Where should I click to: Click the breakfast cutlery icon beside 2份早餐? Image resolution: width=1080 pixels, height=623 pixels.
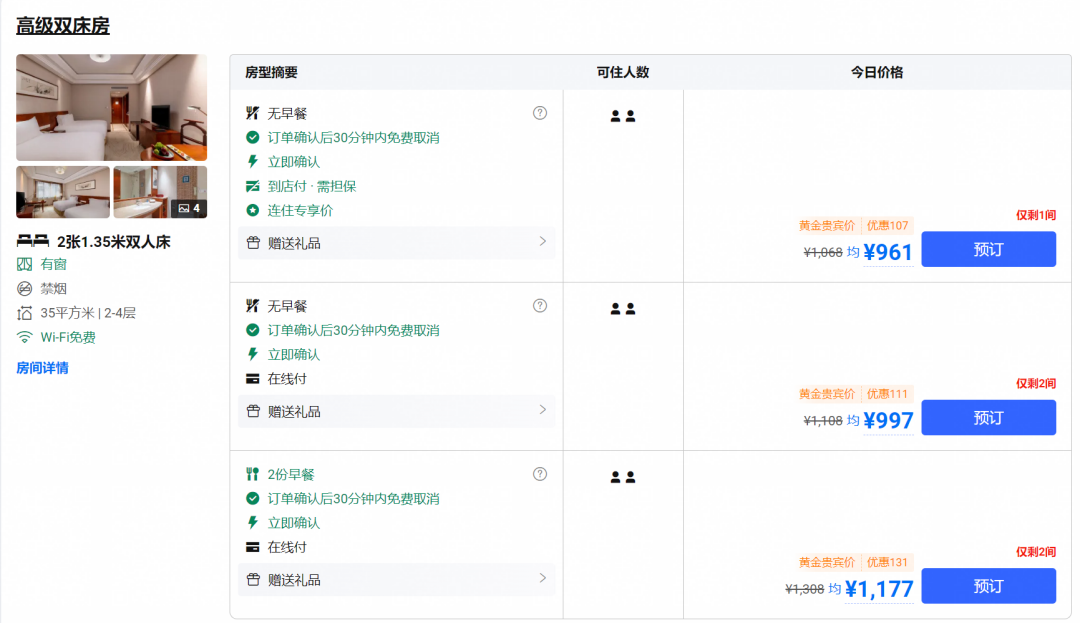click(x=253, y=474)
